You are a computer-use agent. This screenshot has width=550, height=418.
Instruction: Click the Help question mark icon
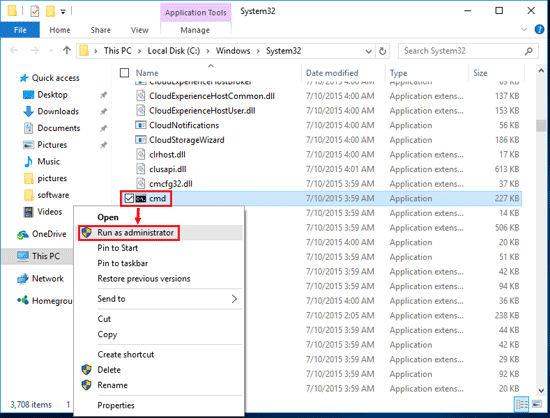pyautogui.click(x=539, y=29)
